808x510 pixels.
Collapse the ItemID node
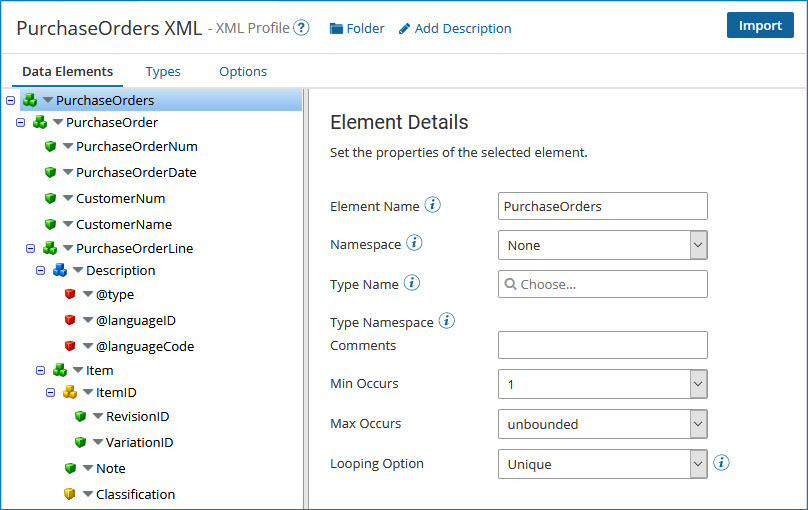click(50, 393)
